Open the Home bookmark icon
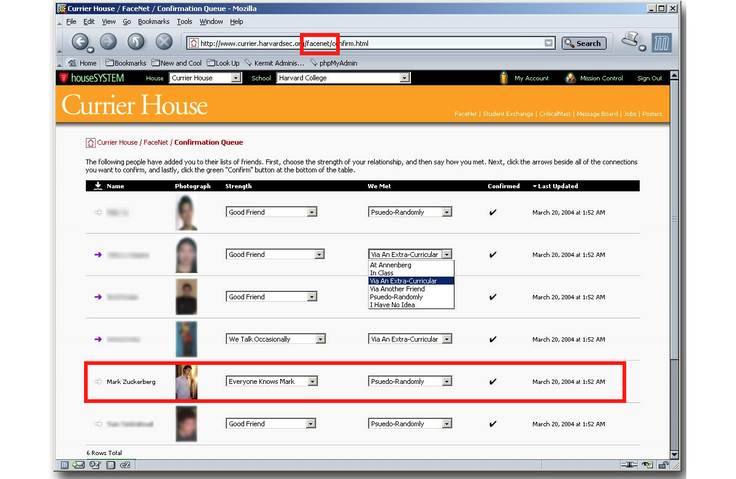This screenshot has height=479, width=736. click(72, 63)
